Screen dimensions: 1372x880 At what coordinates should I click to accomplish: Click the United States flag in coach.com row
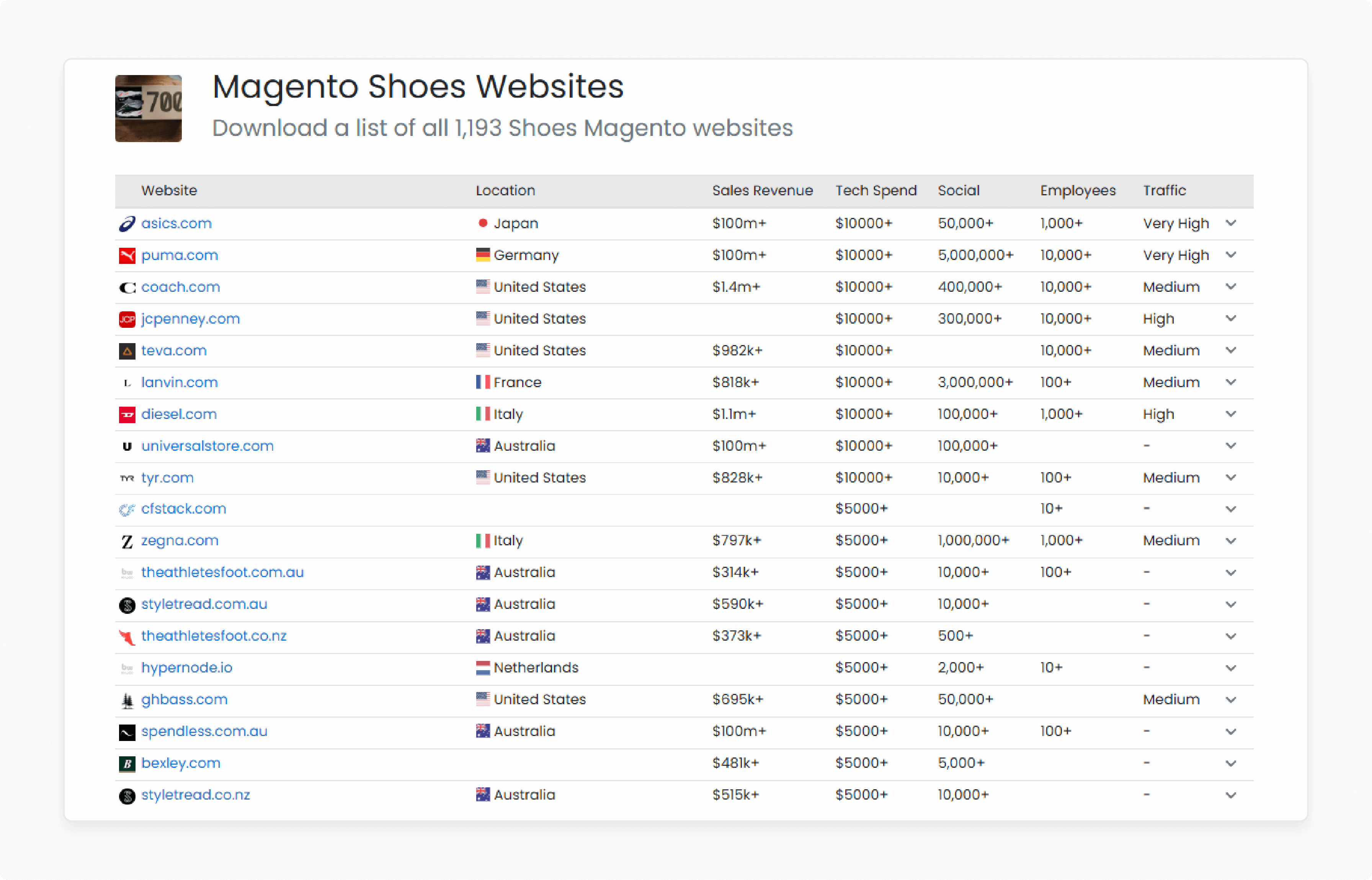pos(483,286)
